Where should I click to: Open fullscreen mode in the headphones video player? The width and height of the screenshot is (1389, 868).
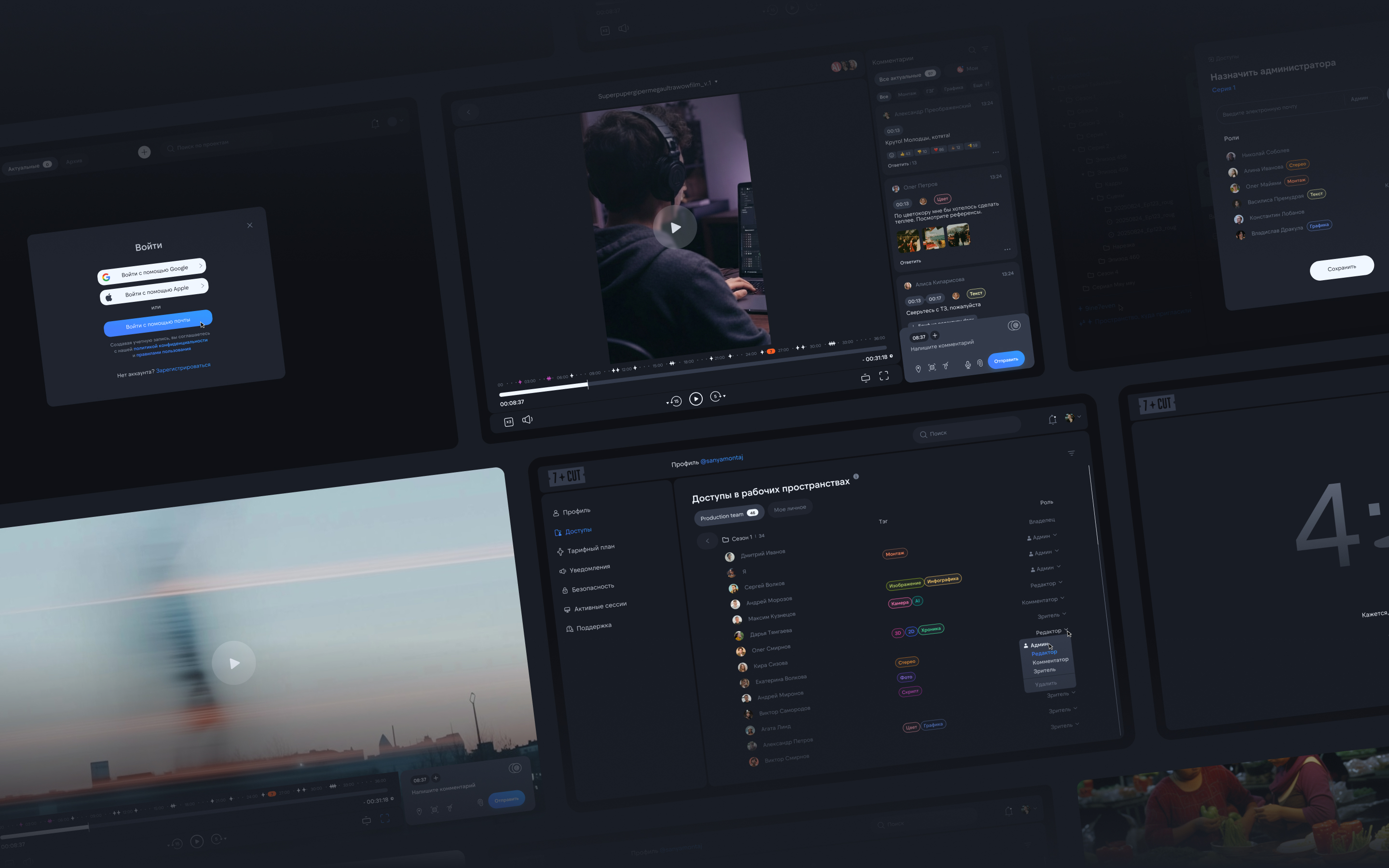point(884,376)
